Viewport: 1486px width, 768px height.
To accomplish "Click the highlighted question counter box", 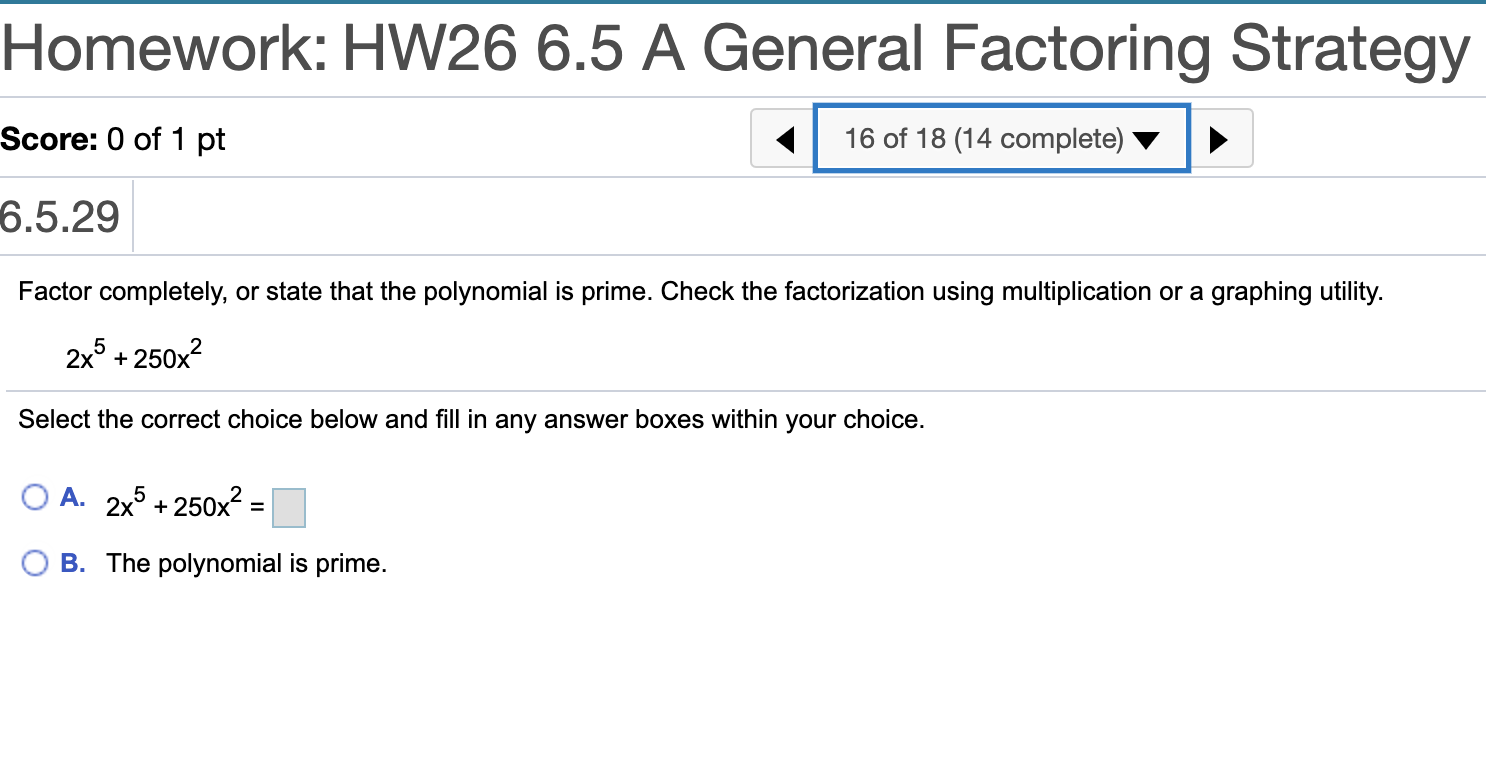I will click(1000, 138).
